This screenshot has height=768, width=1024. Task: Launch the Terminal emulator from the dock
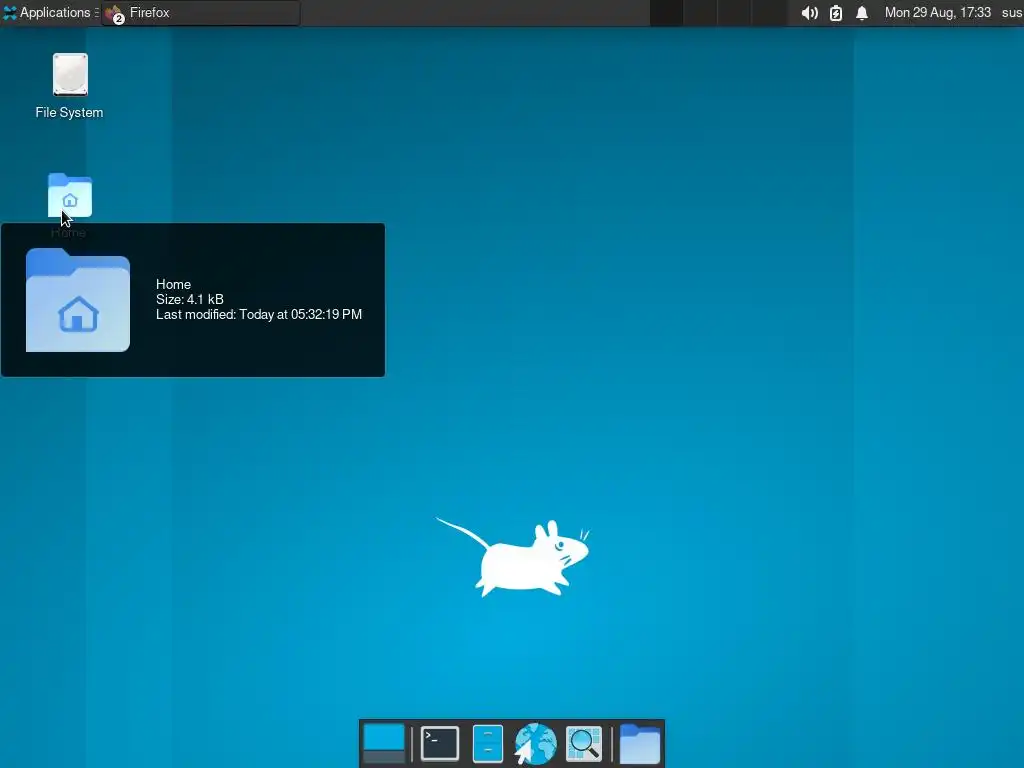point(440,744)
